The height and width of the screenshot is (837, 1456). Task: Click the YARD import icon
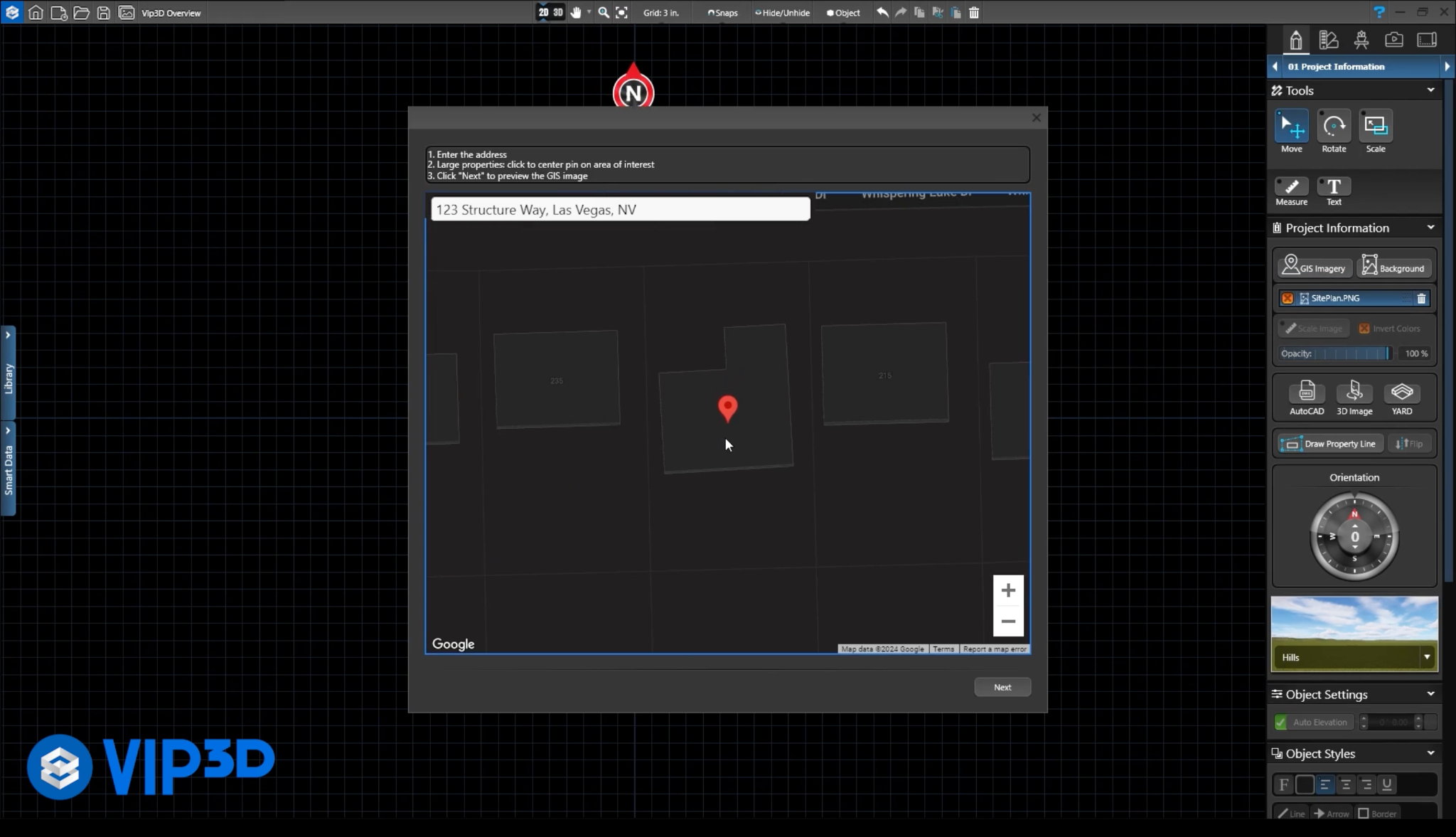[1401, 398]
